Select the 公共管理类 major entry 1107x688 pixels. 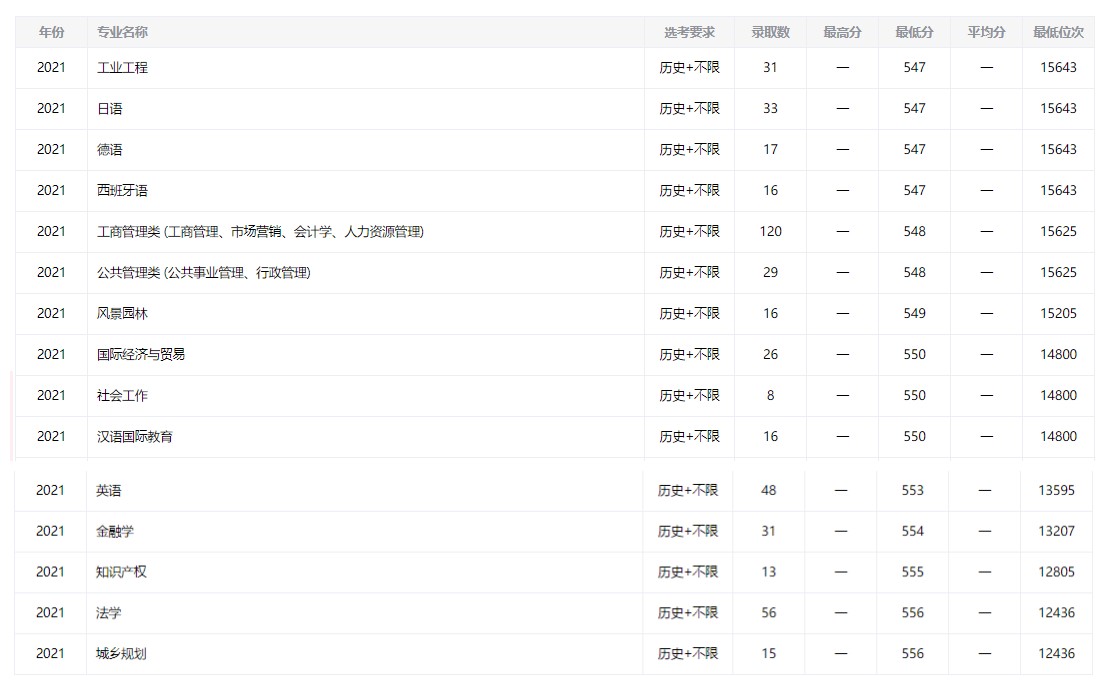click(x=203, y=273)
